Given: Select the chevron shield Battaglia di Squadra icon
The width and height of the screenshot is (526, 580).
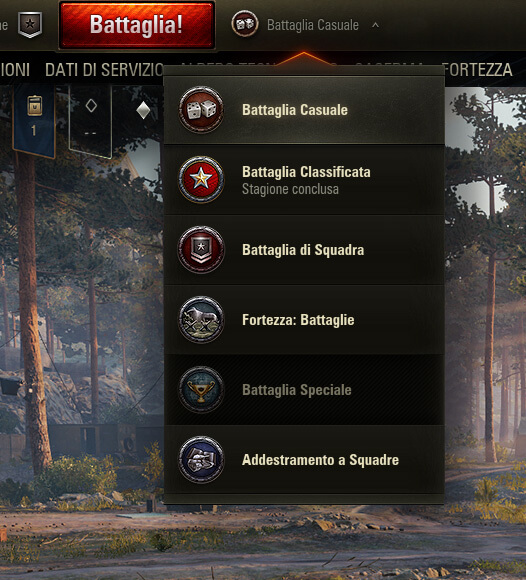Looking at the screenshot, I should point(201,250).
